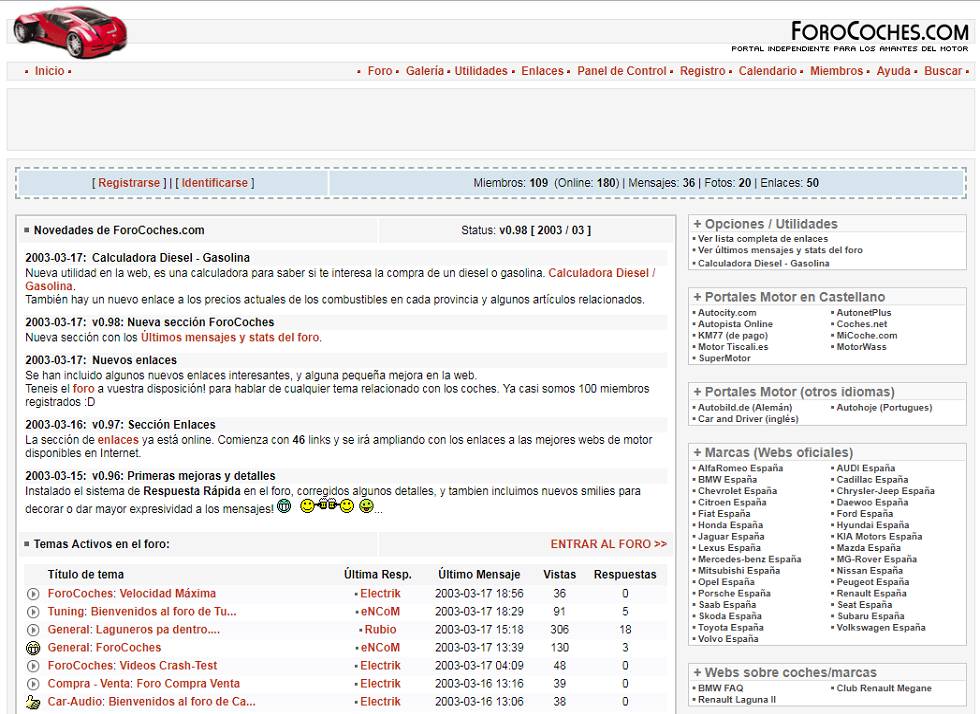Click the topic icon beside 'Car-Audio: Bienvenidos al foro'

tap(31, 701)
